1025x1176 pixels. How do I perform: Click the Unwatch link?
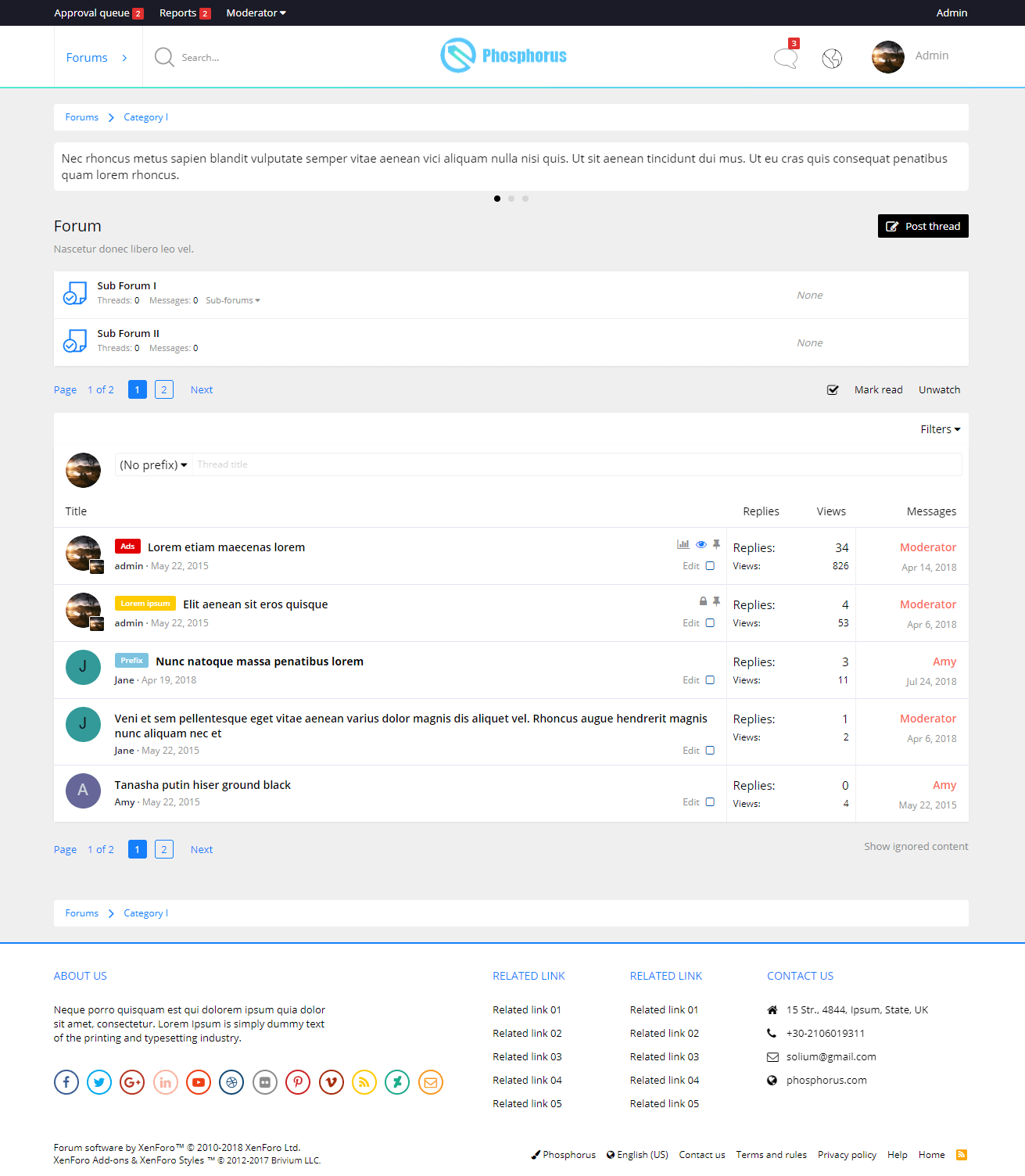939,390
